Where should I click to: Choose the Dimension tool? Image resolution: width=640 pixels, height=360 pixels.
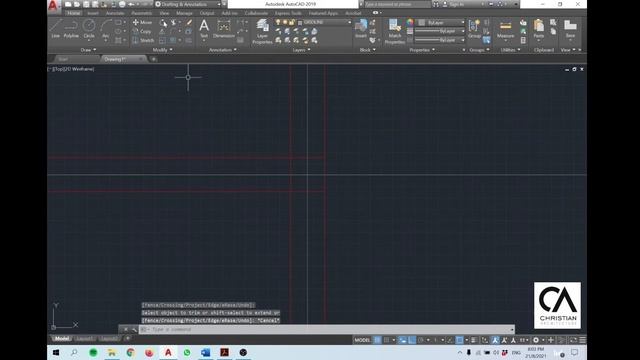tap(224, 29)
